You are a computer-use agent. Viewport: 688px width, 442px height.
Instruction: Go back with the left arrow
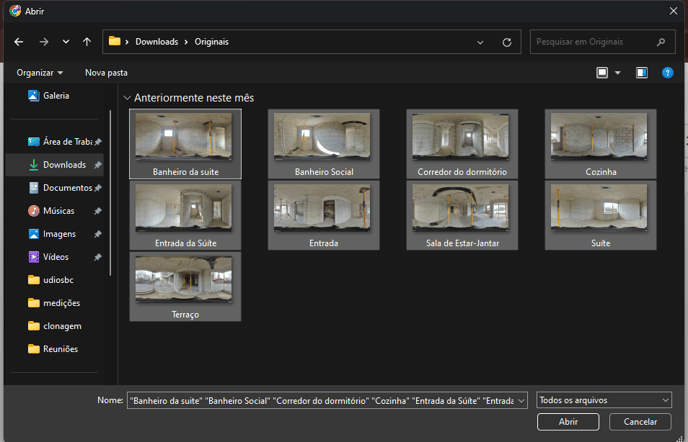tap(18, 42)
